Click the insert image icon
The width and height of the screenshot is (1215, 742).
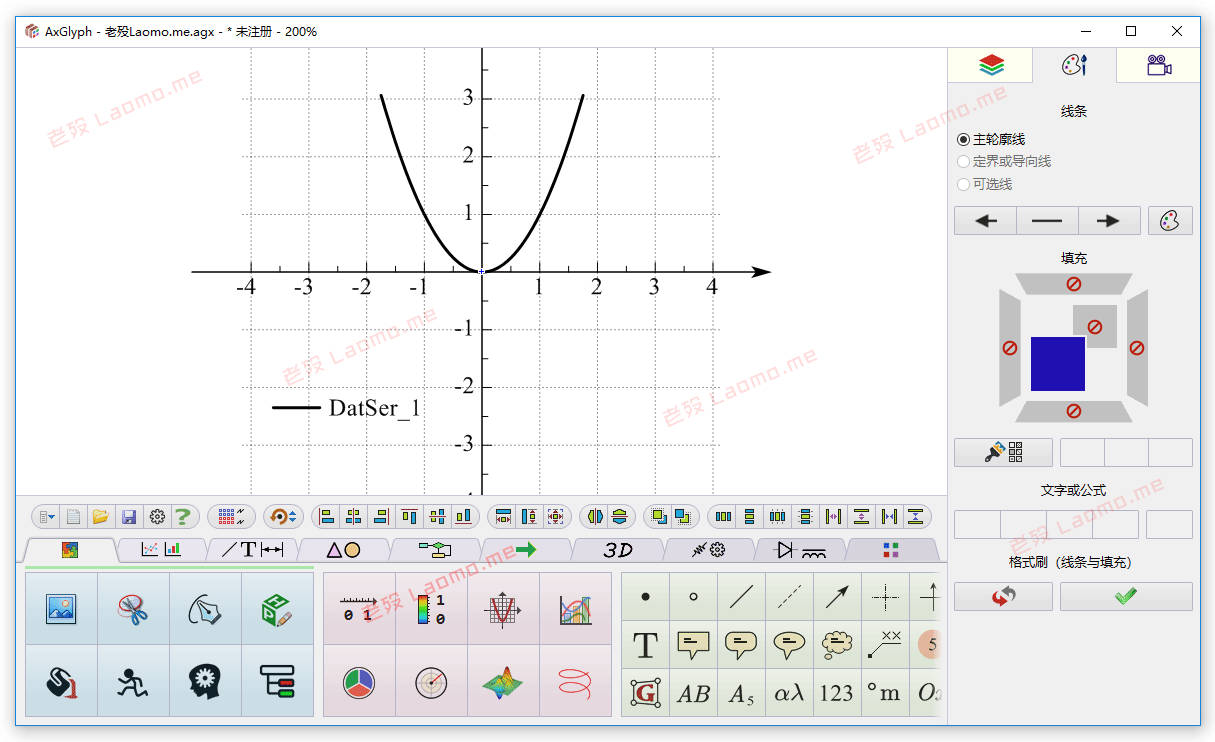pyautogui.click(x=61, y=608)
